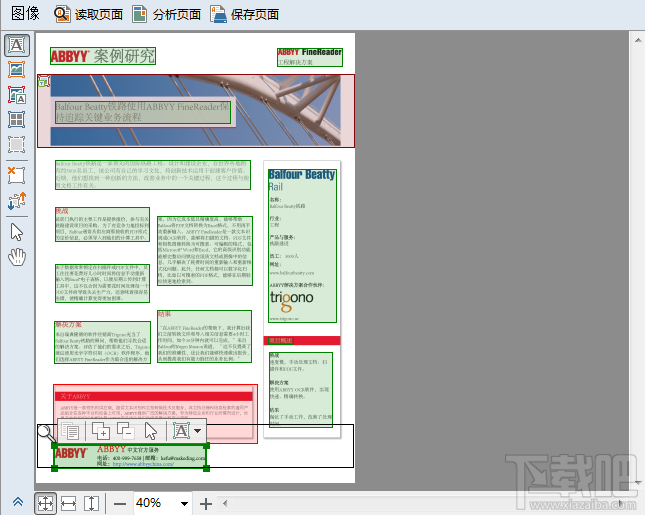The image size is (645, 515).
Task: Click the 40% zoom field
Action: (x=155, y=503)
